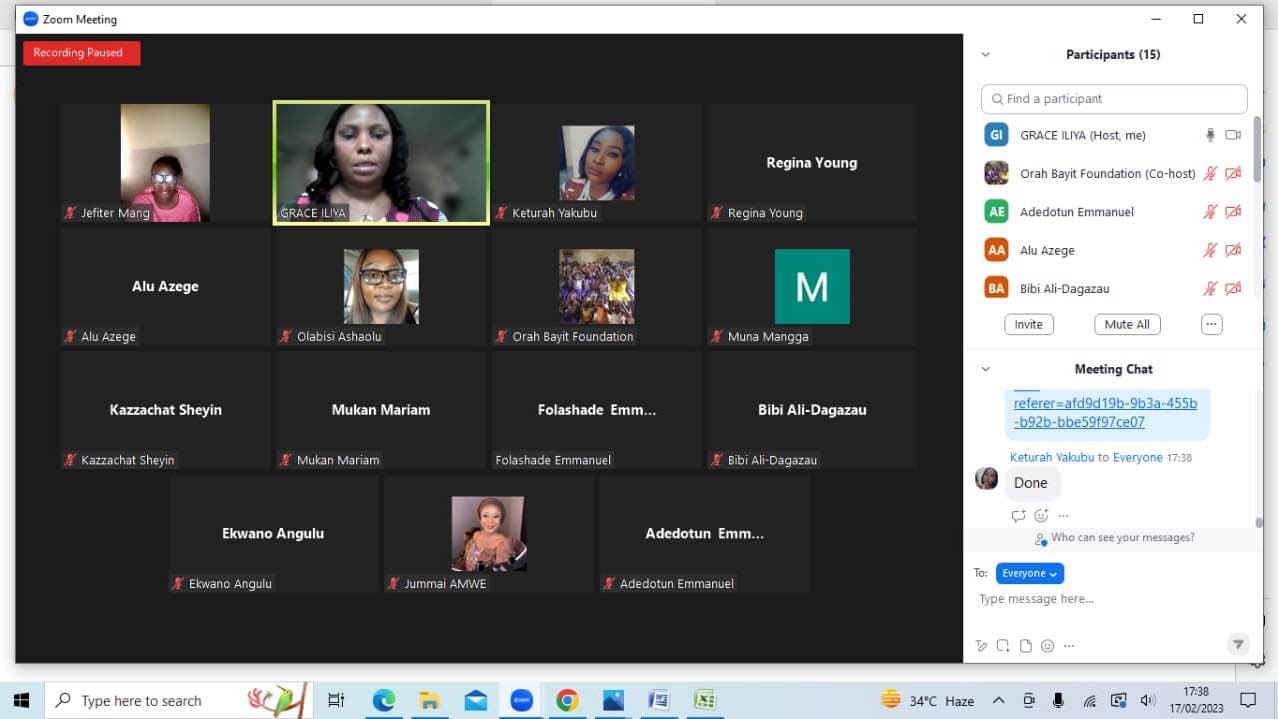This screenshot has width=1278, height=719.
Task: Click the Invite button
Action: point(1028,324)
